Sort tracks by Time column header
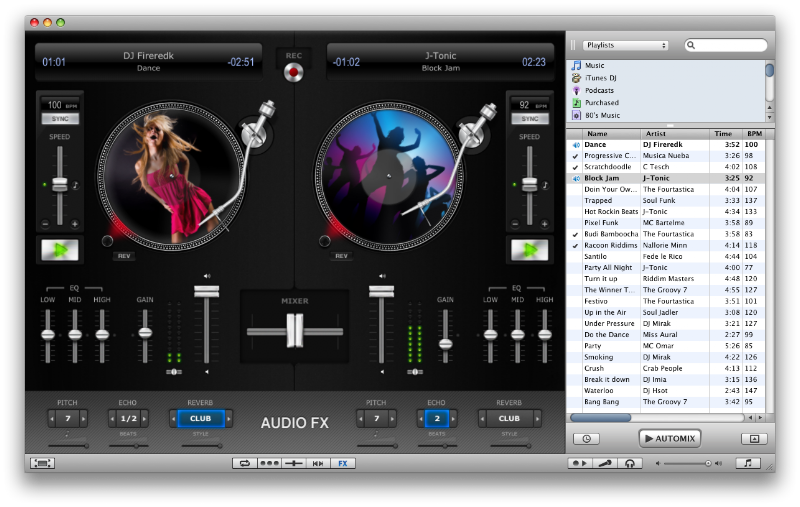This screenshot has width=800, height=507. [x=726, y=134]
